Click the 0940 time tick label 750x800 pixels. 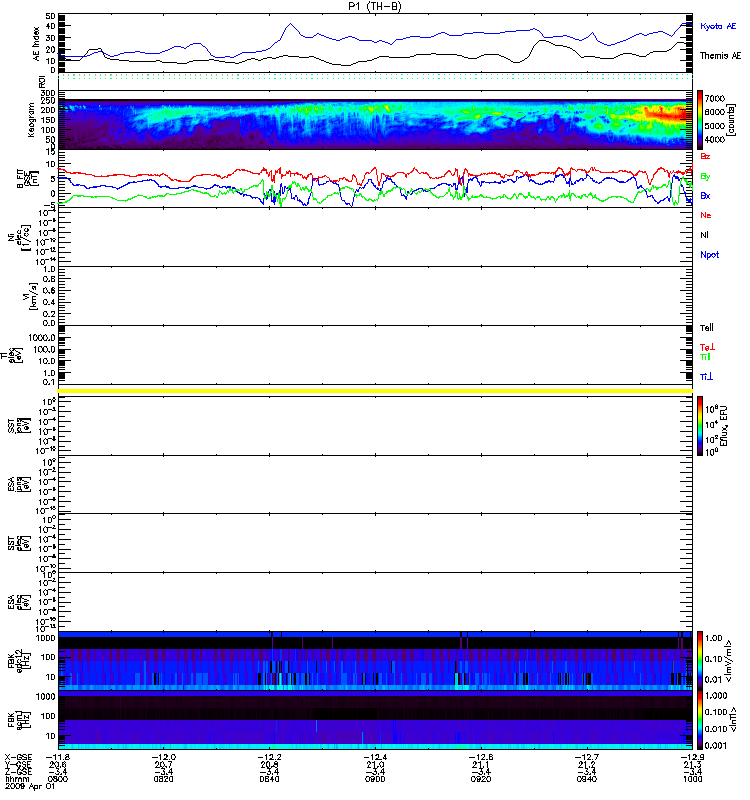(586, 779)
